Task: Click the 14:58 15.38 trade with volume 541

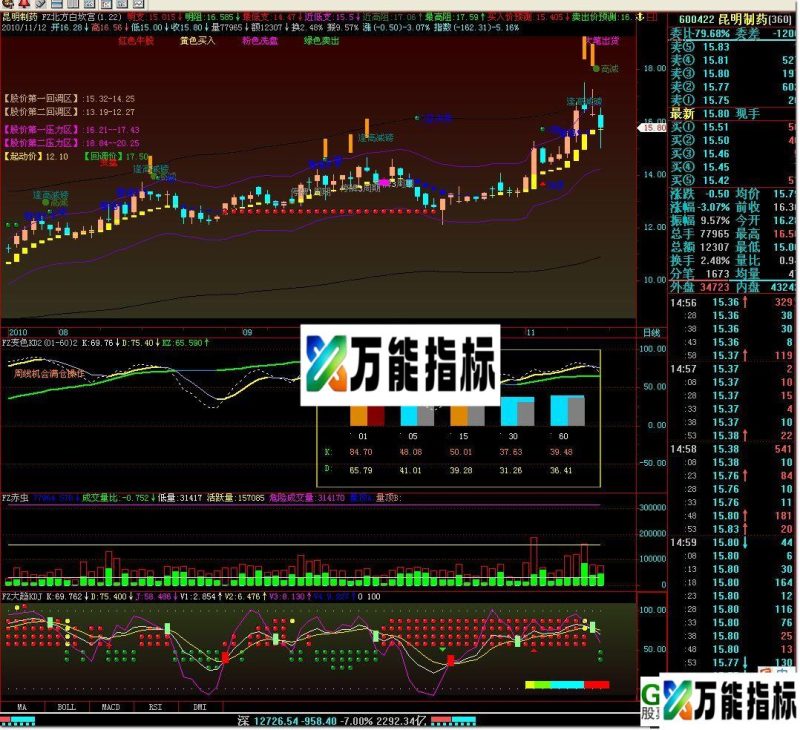Action: click(734, 449)
